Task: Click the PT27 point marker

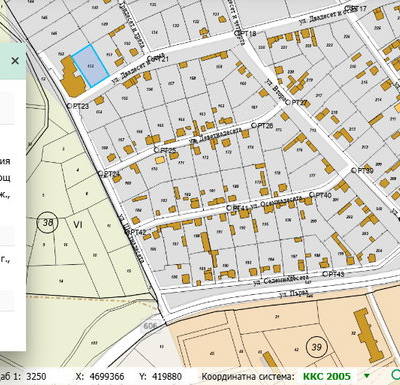Action: 288,102
